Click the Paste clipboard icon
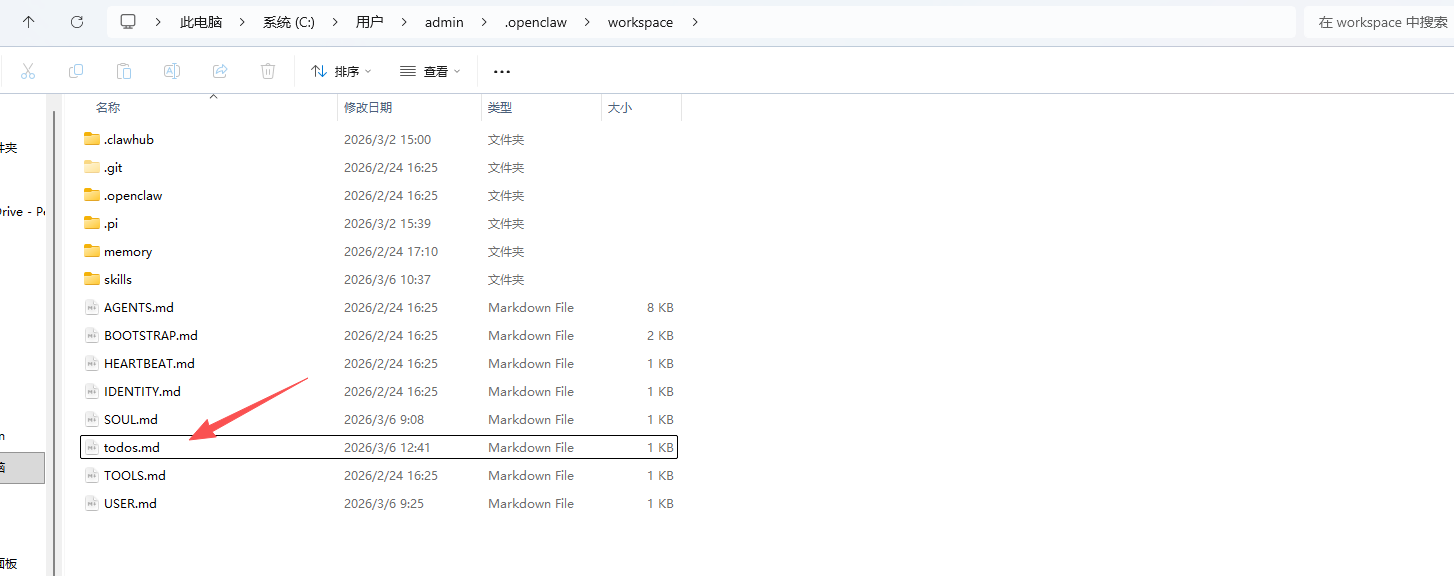 pos(124,71)
